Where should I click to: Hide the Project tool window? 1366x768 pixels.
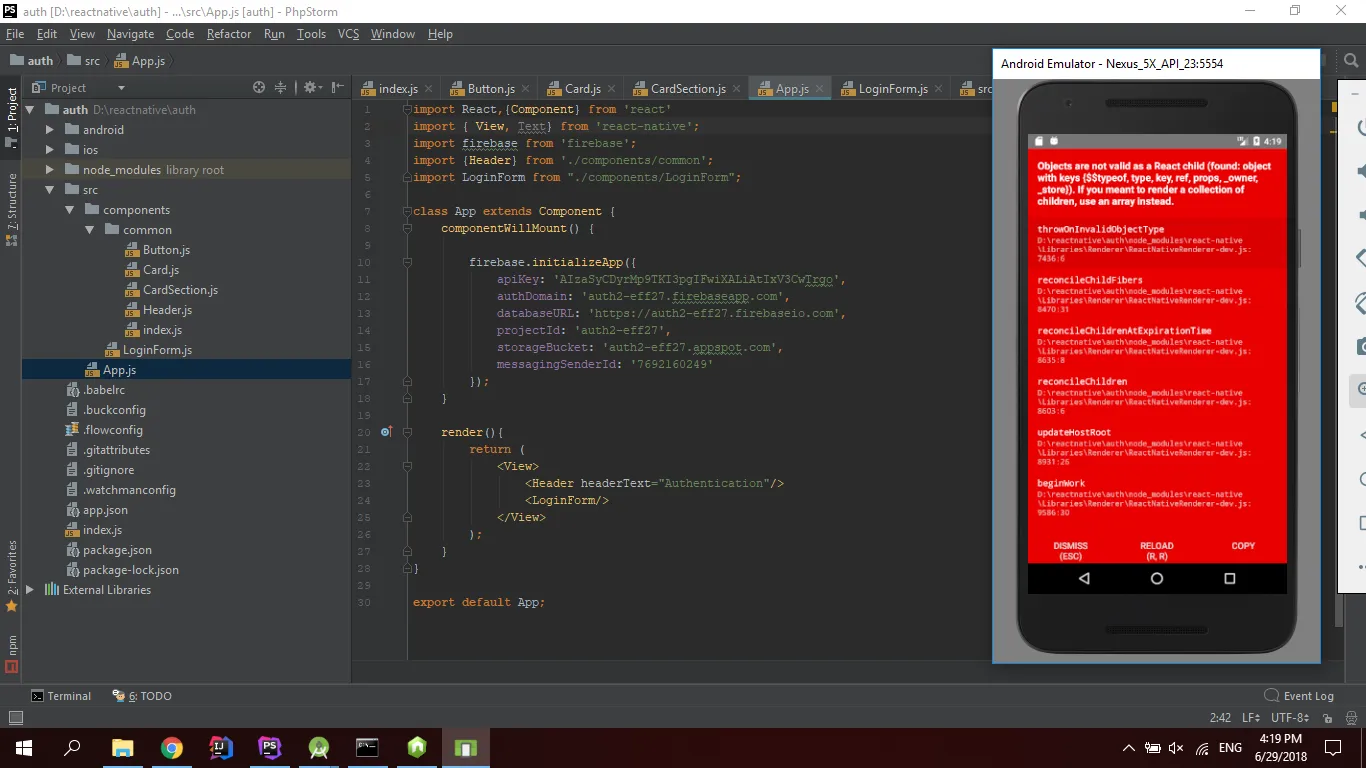338,88
